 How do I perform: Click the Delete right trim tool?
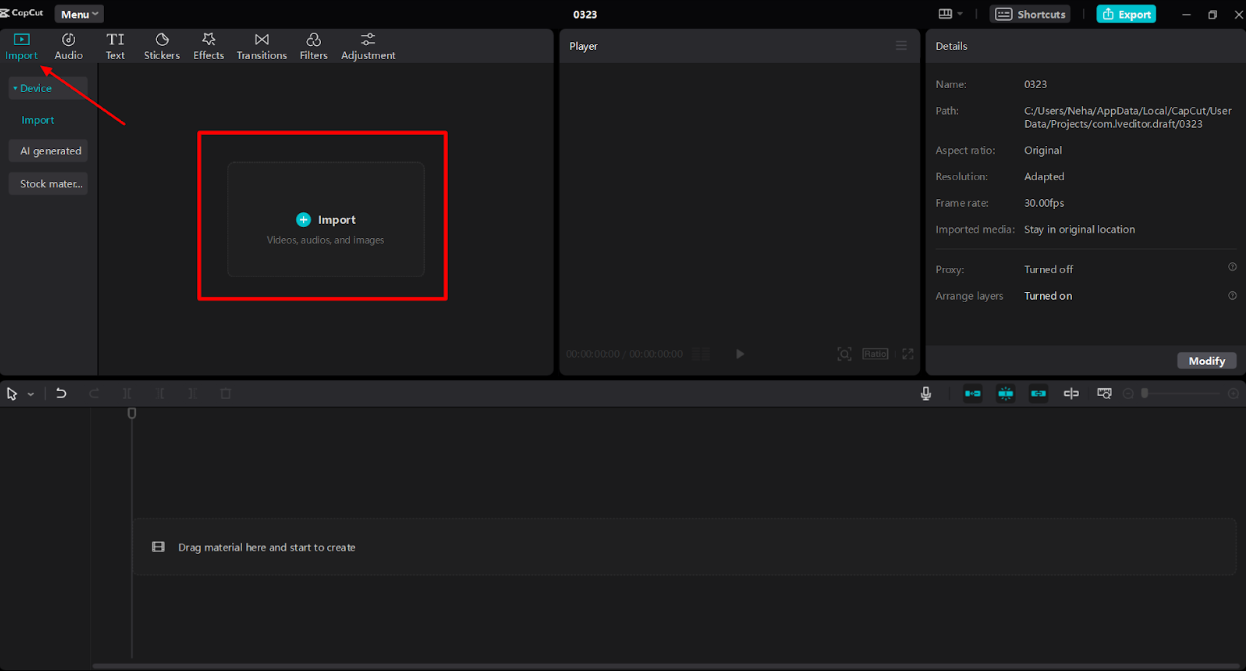pyautogui.click(x=193, y=394)
